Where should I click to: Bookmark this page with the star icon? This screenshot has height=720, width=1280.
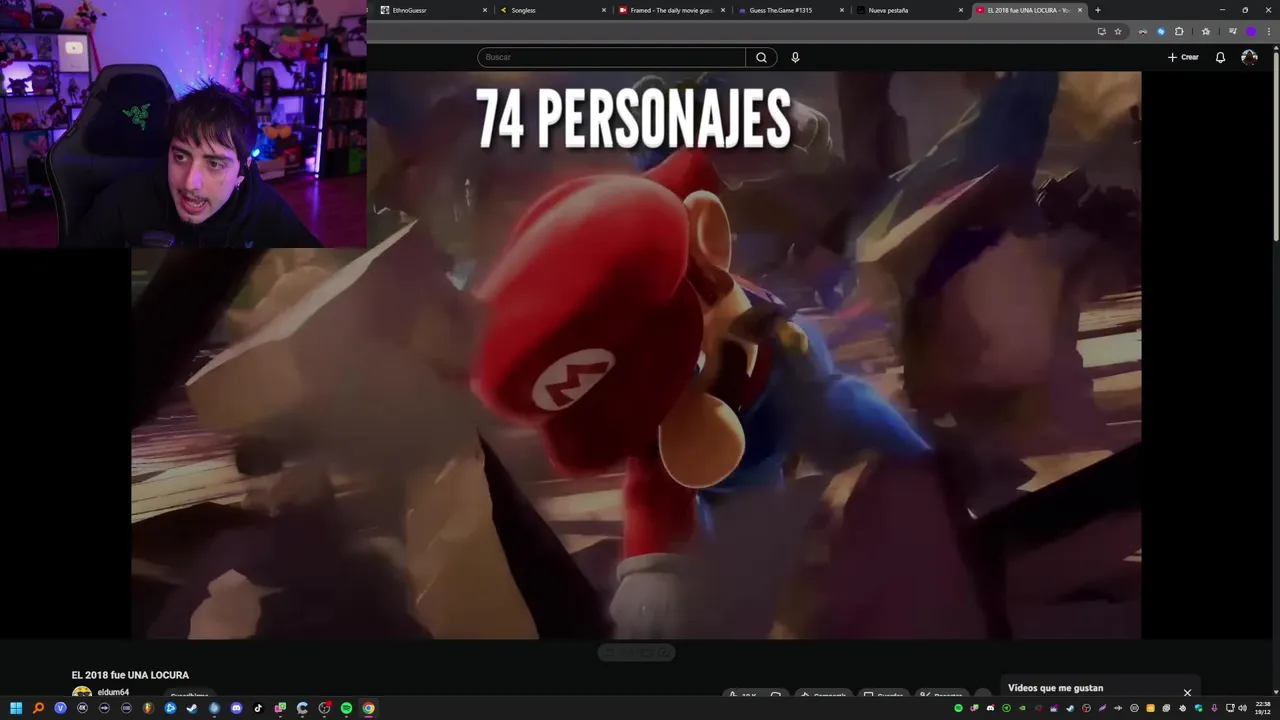pos(1118,31)
